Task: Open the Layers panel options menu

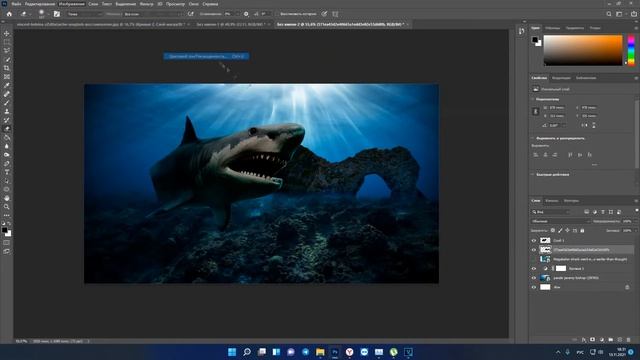Action: pyautogui.click(x=636, y=201)
